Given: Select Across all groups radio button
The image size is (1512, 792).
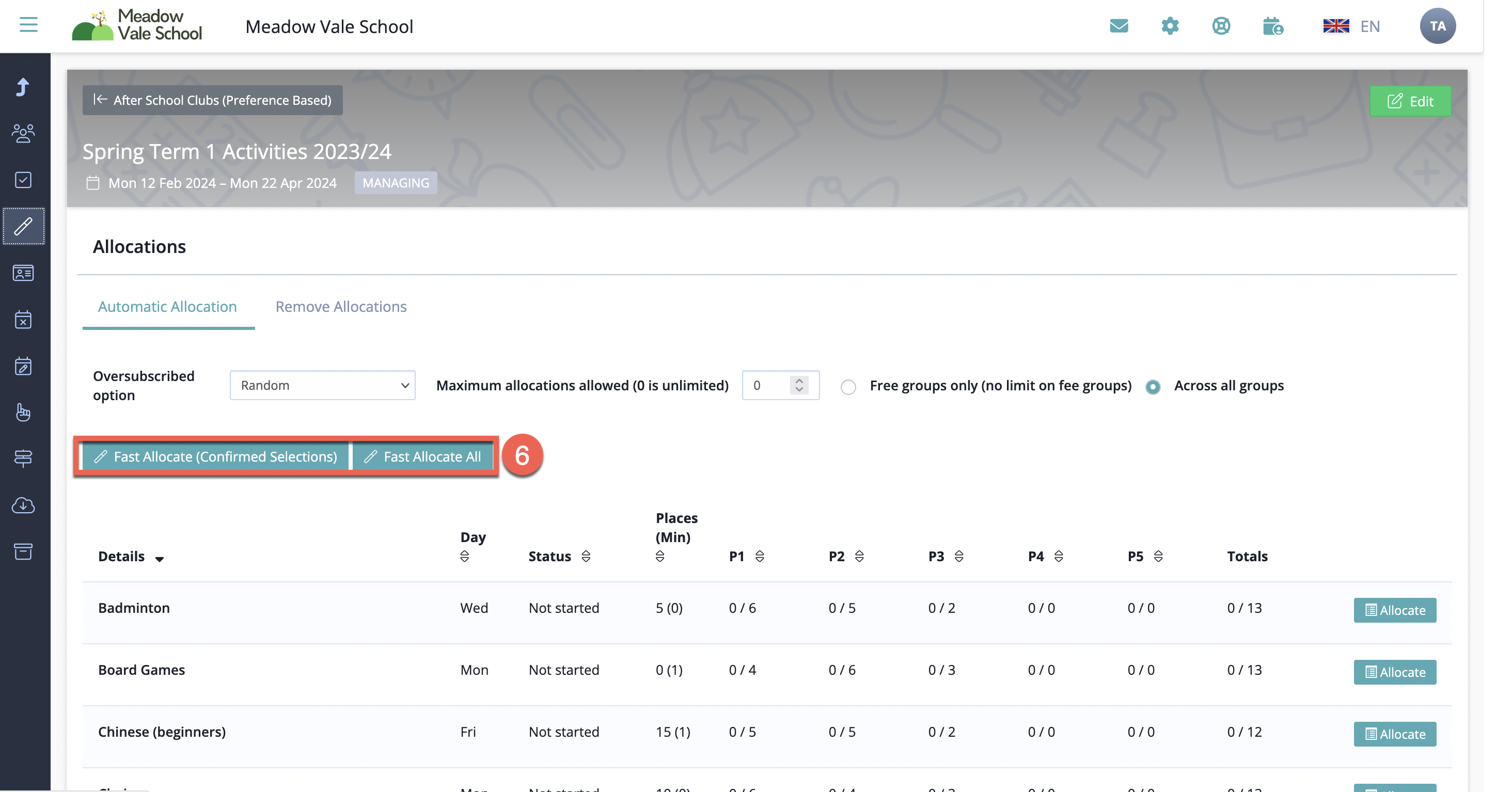Looking at the screenshot, I should pyautogui.click(x=1153, y=387).
